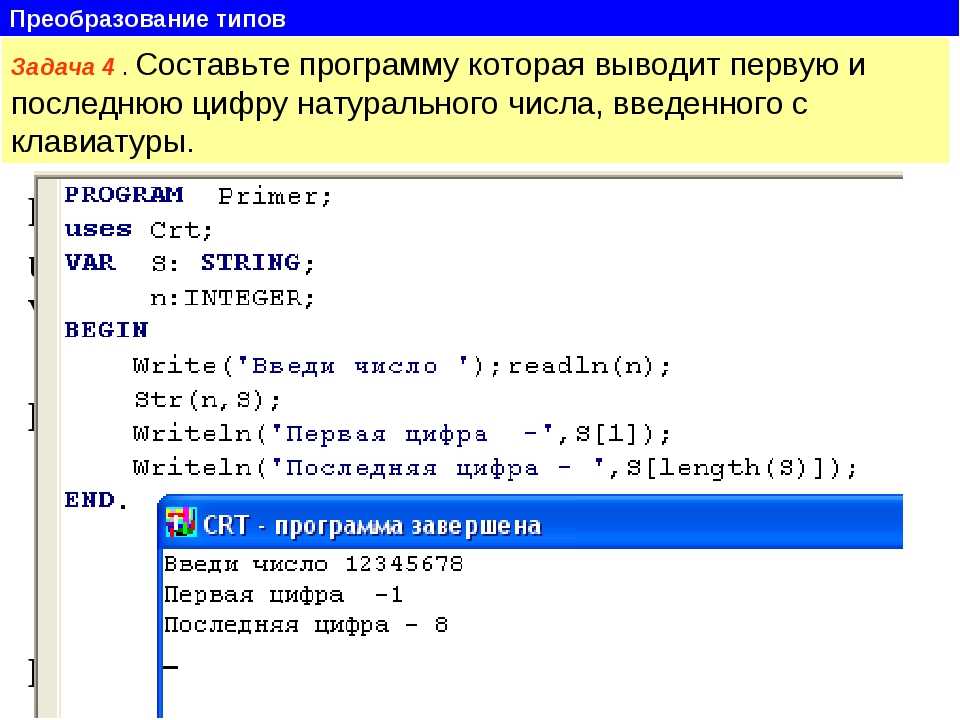This screenshot has height=720, width=960.
Task: Click the 'readln(n);' statement
Action: click(x=589, y=366)
